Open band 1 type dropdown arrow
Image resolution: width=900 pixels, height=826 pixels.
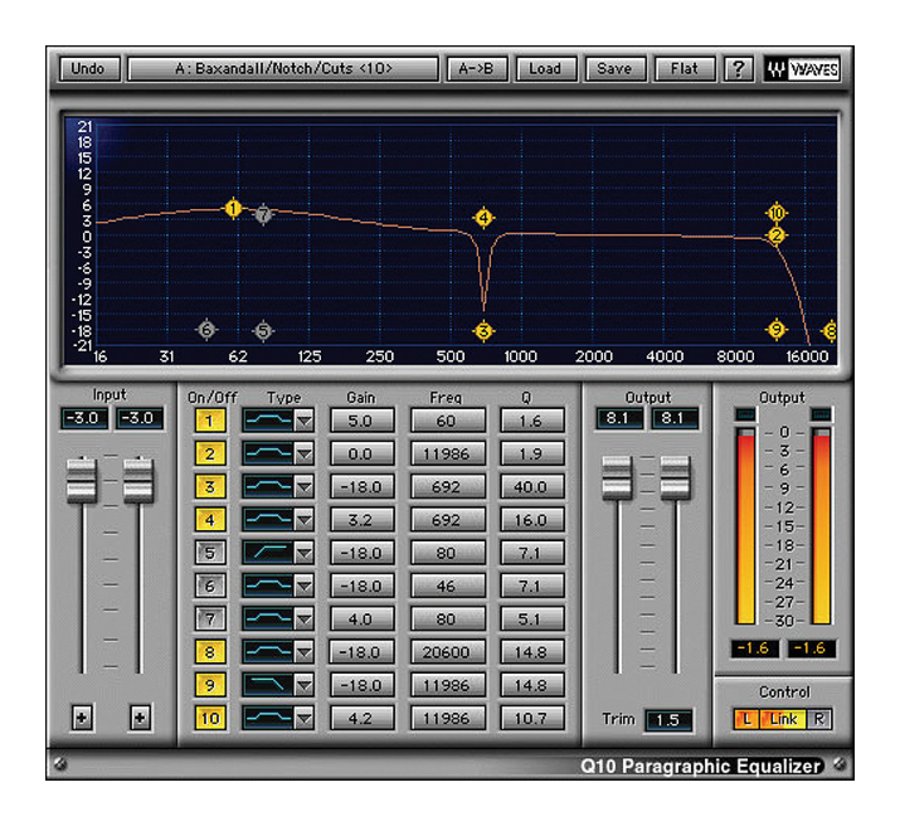tap(304, 421)
